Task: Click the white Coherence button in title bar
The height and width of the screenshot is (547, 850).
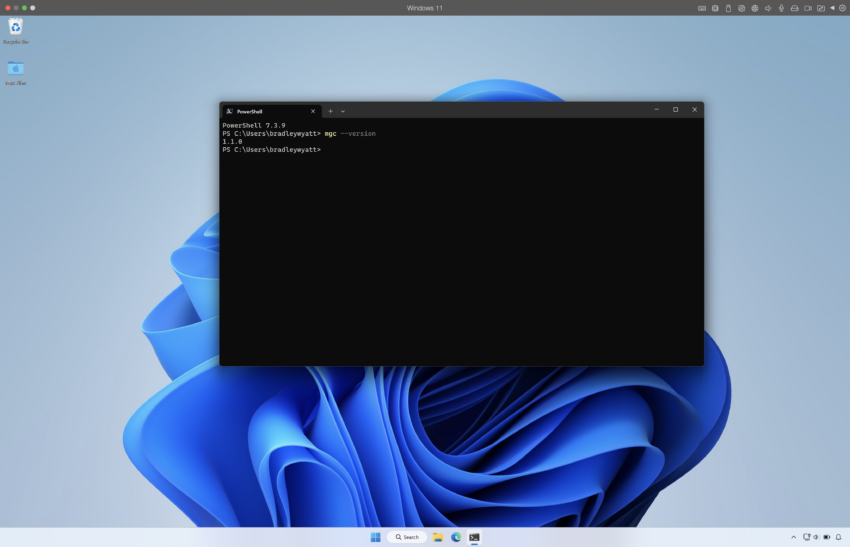Action: coord(33,8)
